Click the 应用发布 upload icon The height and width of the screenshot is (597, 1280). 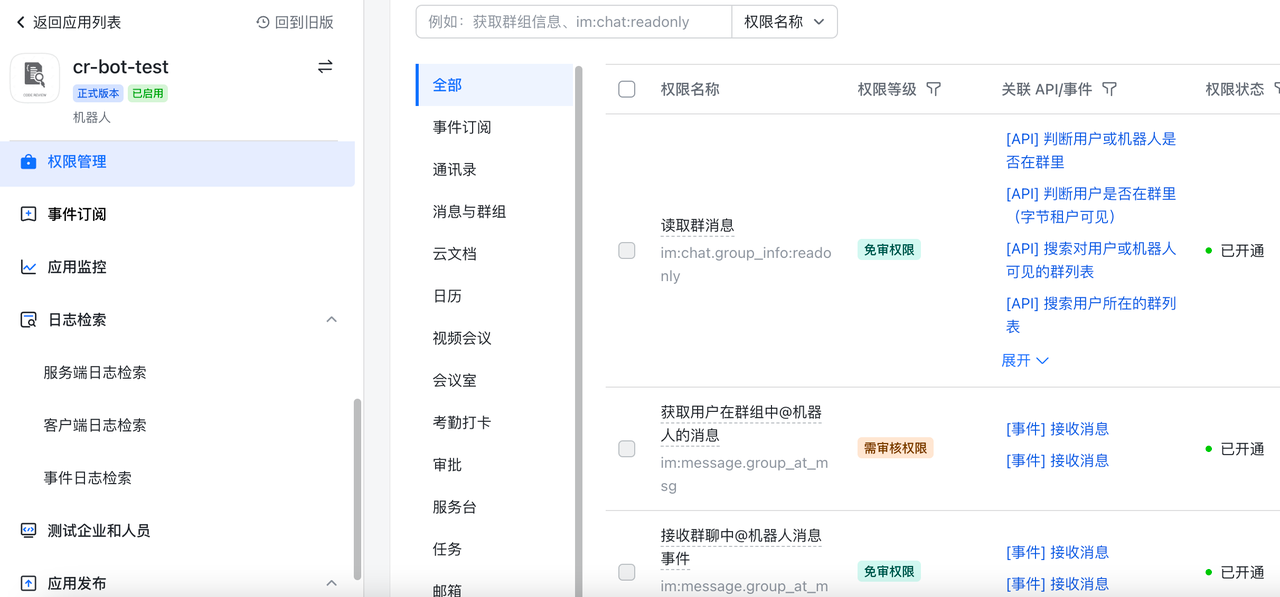[28, 583]
